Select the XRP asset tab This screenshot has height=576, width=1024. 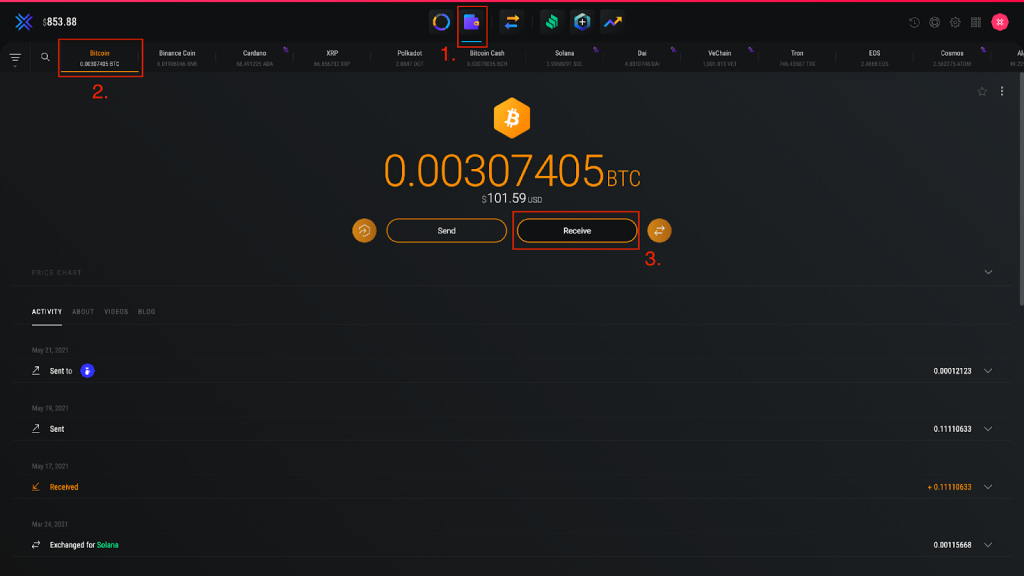332,57
